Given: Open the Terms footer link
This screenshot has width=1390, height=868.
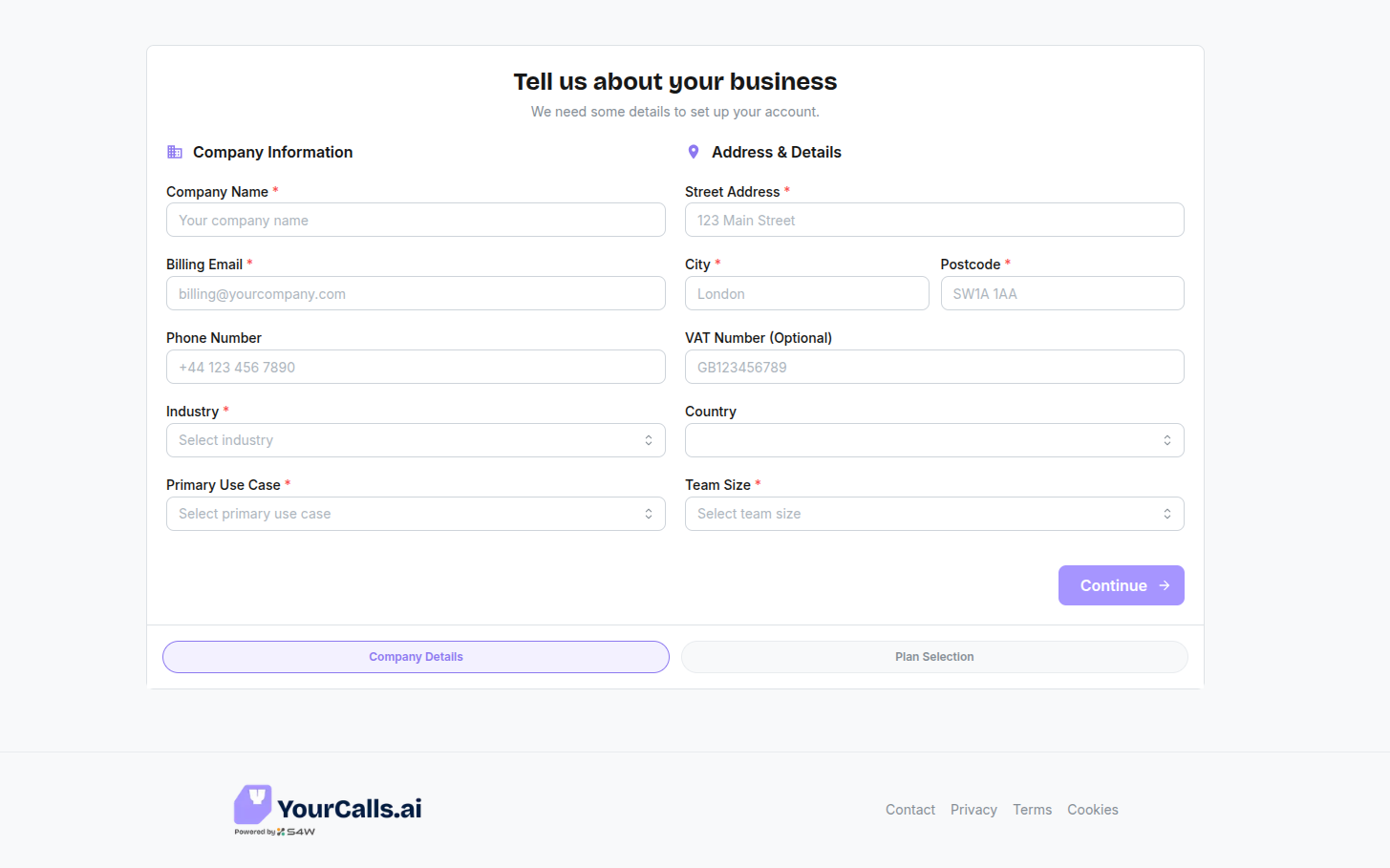Looking at the screenshot, I should [x=1033, y=810].
